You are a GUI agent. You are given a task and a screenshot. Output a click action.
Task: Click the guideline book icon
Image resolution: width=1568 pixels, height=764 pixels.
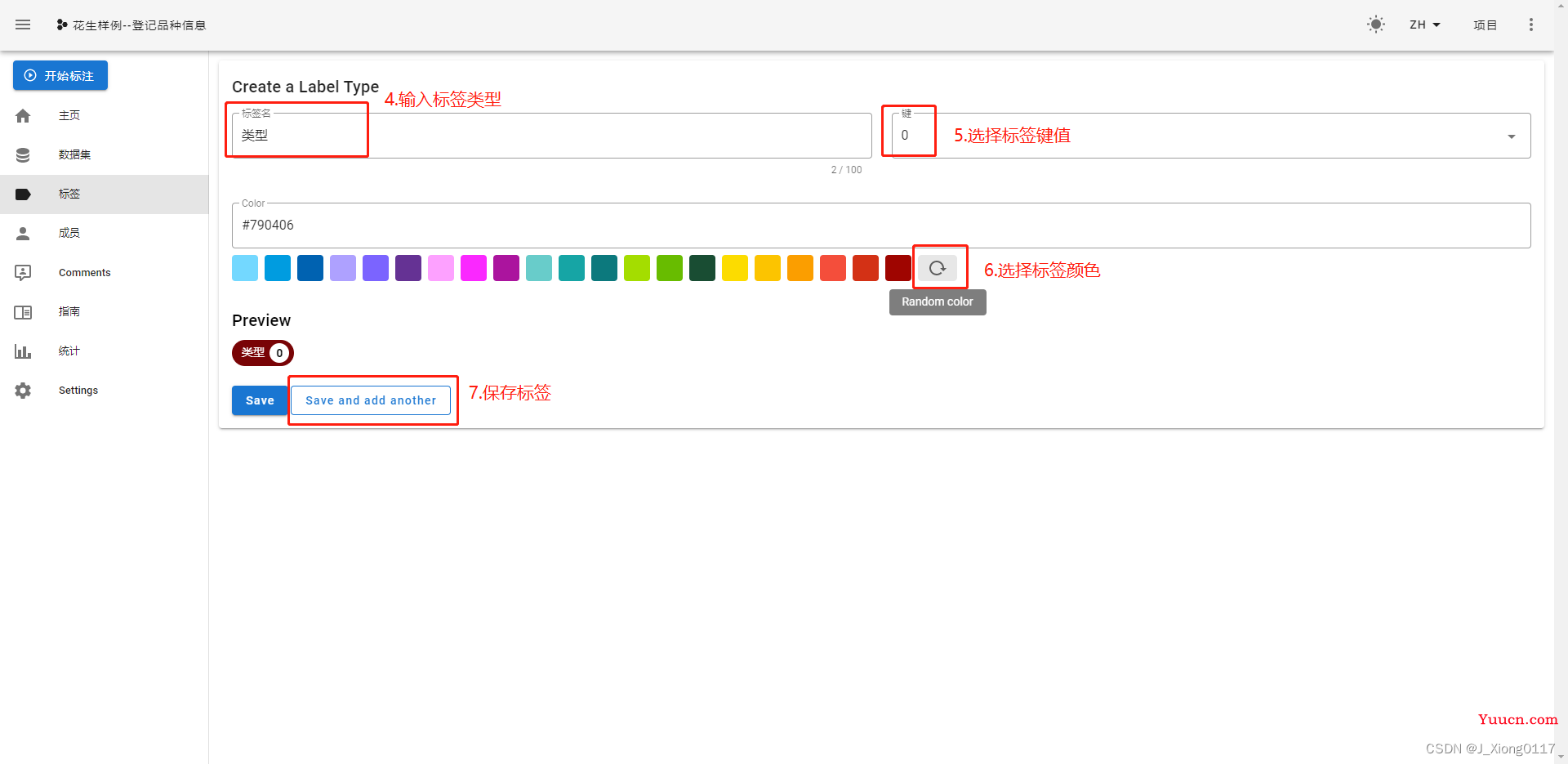[23, 311]
